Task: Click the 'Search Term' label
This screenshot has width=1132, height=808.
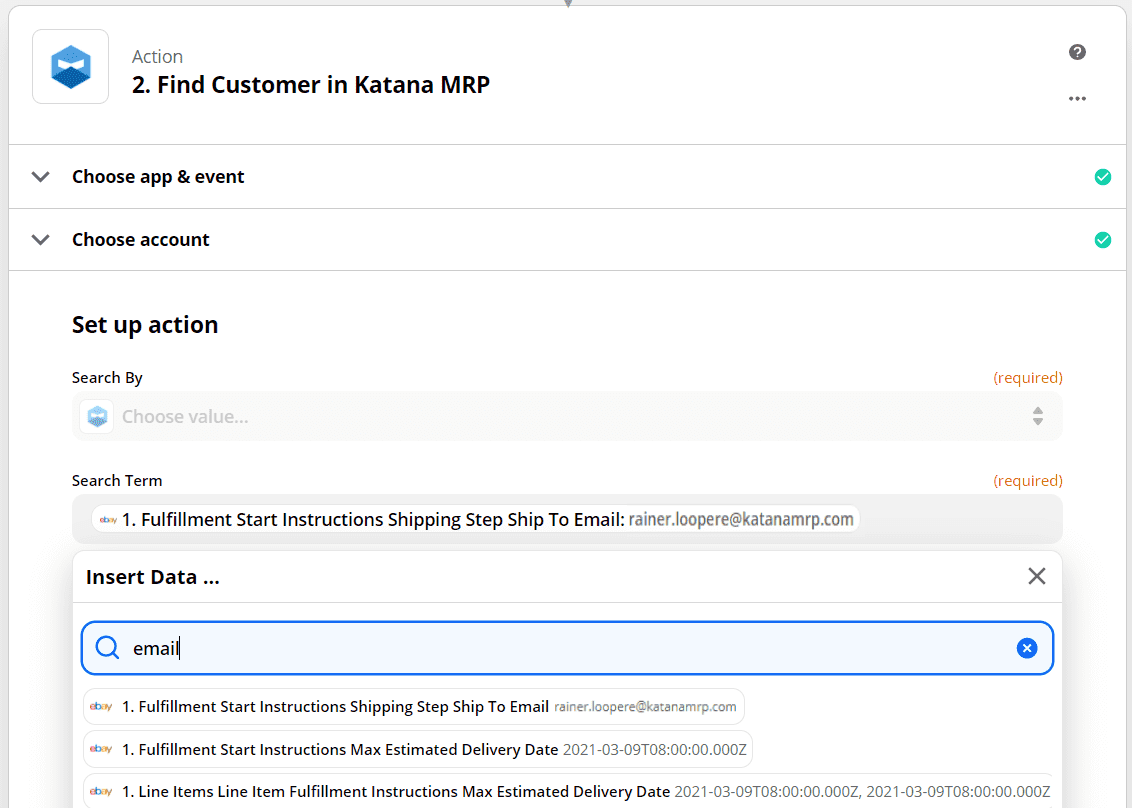Action: [117, 481]
